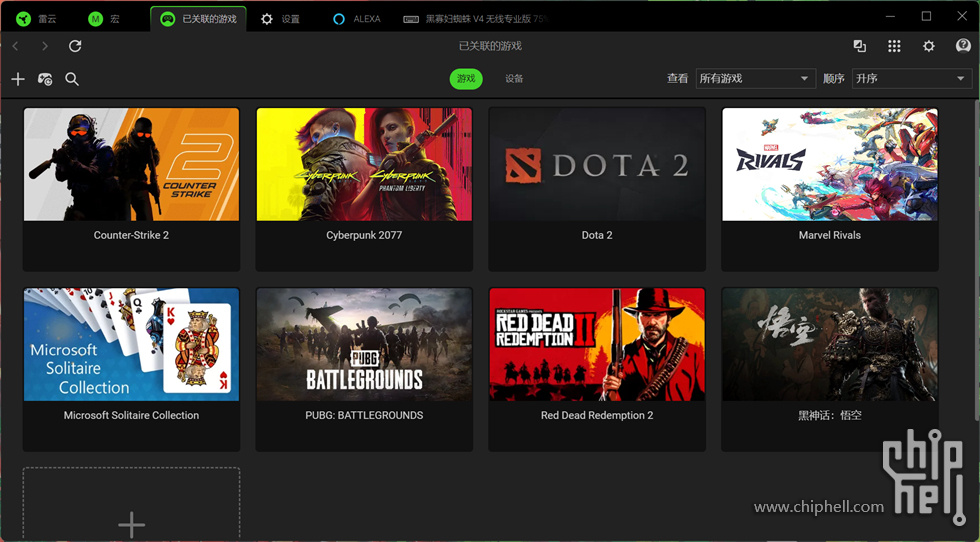Open the Microsoft Solitaire Collection cover thumbnail
The image size is (980, 542).
click(x=131, y=344)
